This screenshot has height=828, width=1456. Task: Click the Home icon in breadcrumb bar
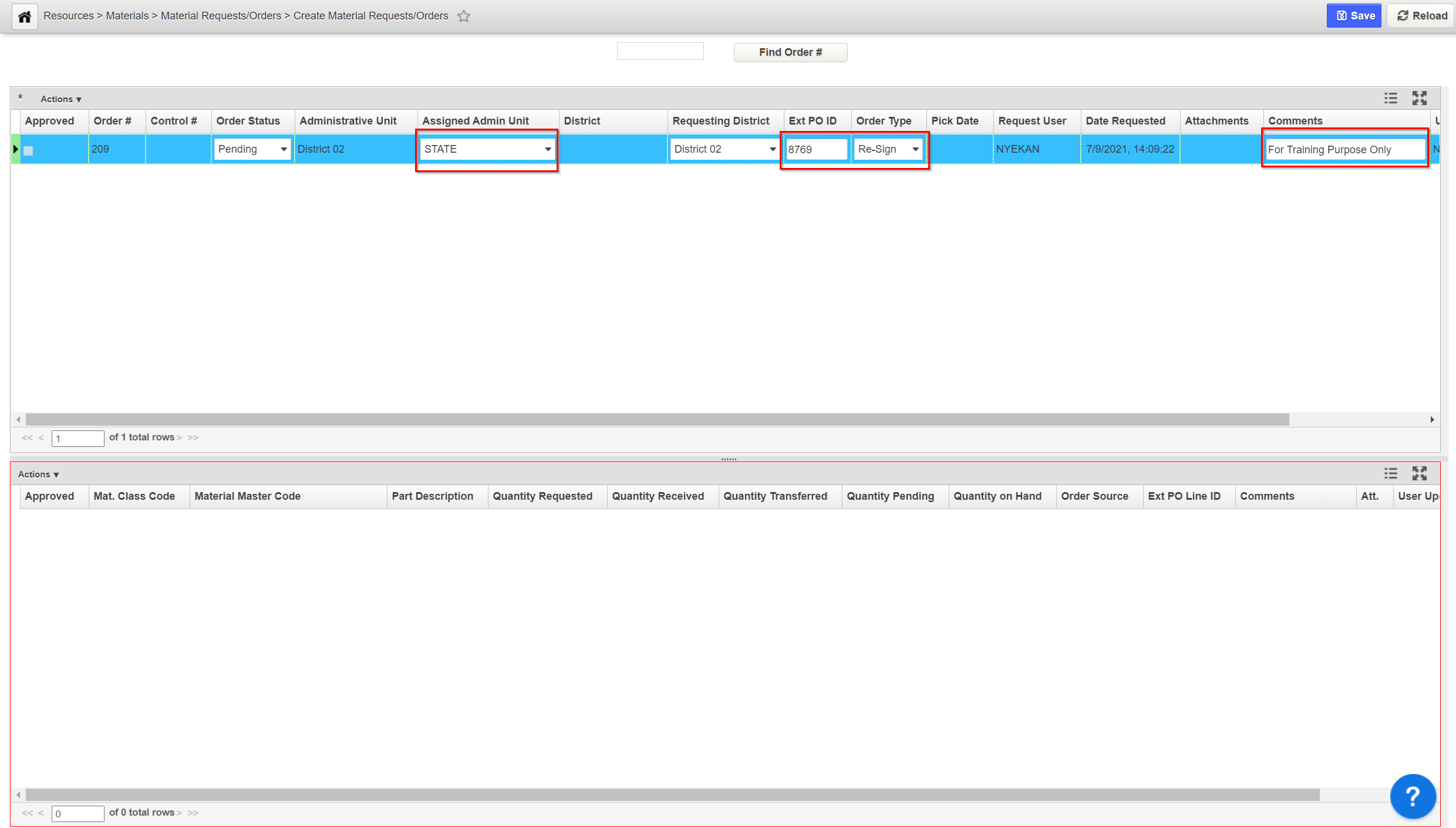click(25, 16)
